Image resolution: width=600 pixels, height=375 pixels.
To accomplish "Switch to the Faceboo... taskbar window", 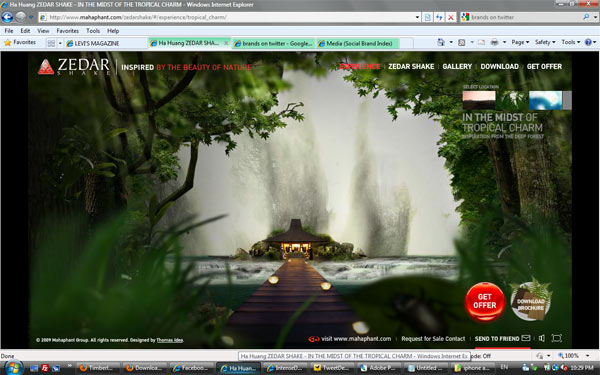I will (192, 368).
